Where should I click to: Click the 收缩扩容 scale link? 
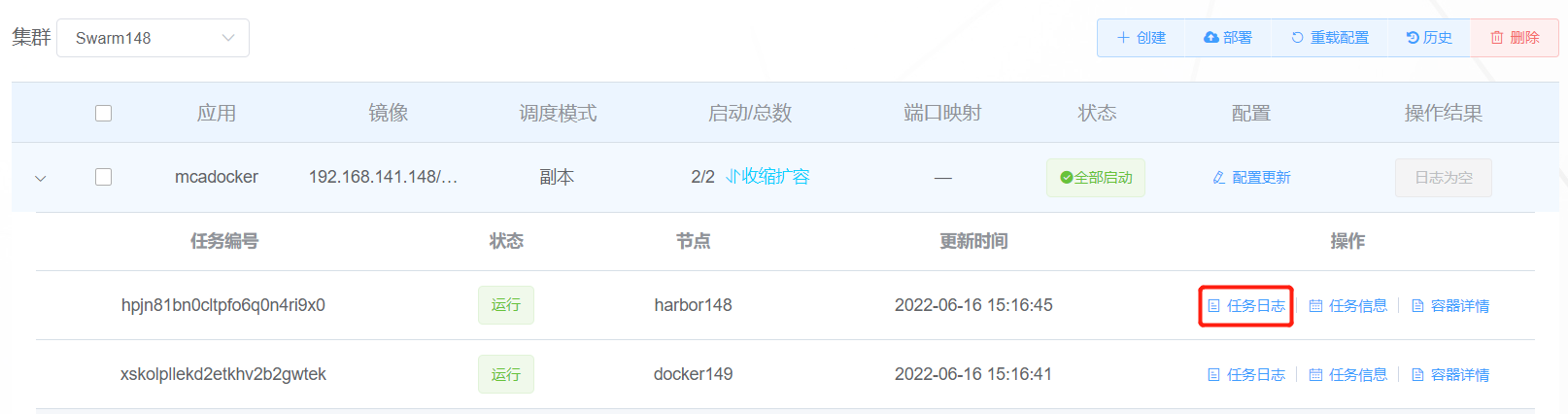pyautogui.click(x=767, y=177)
